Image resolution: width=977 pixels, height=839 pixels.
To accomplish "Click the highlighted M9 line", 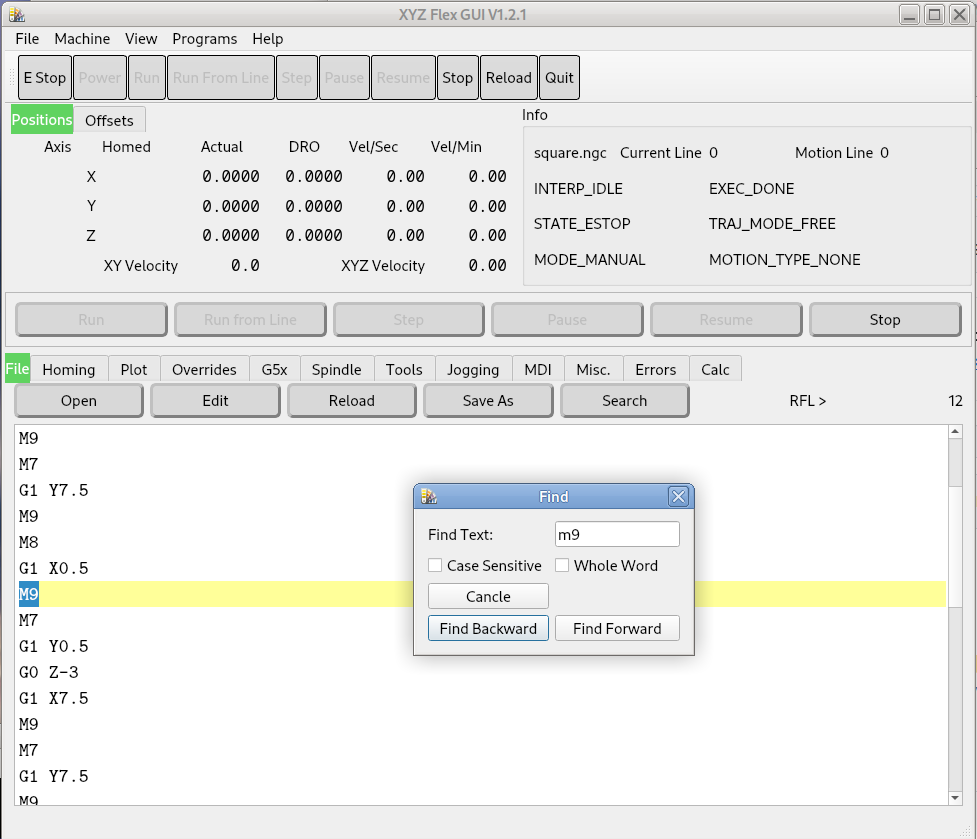I will pos(483,594).
